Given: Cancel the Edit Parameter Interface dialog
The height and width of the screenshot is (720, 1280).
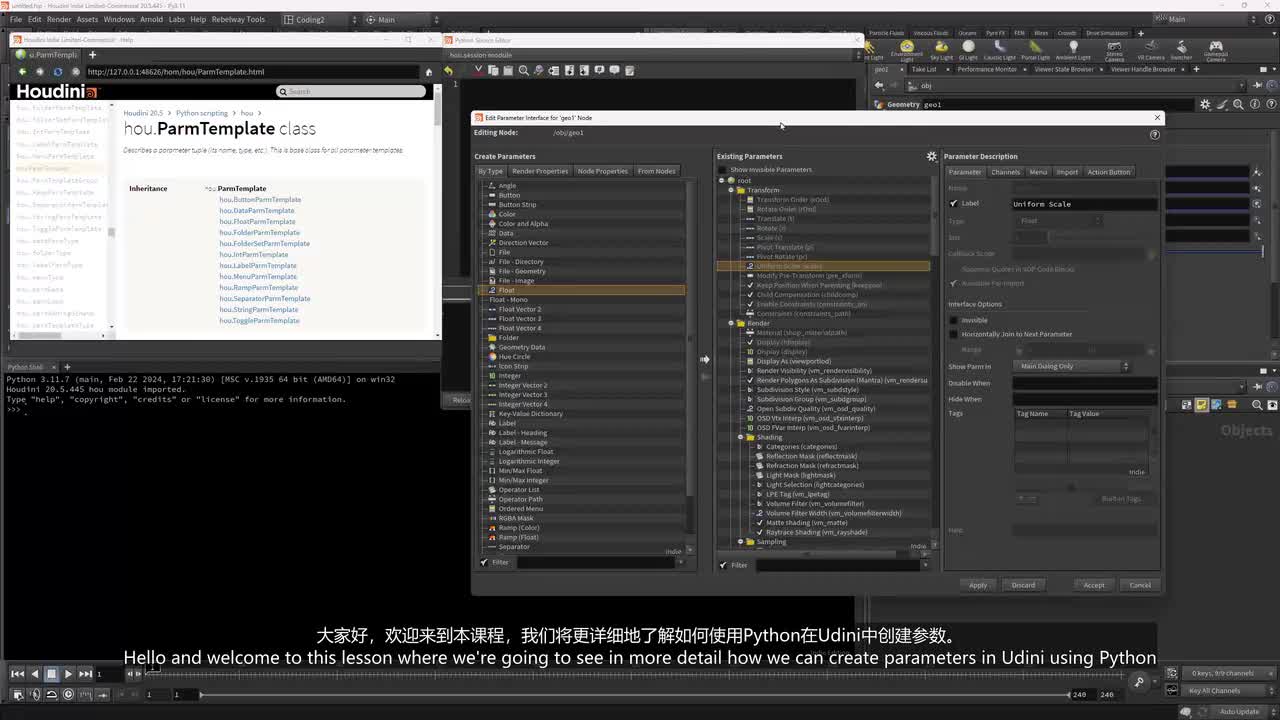Looking at the screenshot, I should 1140,585.
